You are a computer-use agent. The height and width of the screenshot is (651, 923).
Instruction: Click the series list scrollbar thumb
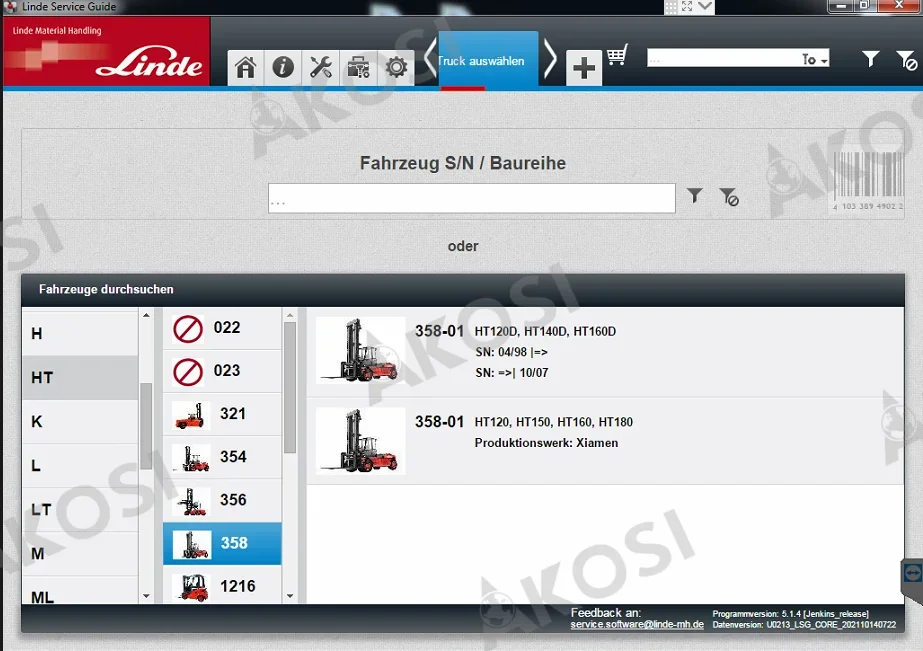click(290, 387)
